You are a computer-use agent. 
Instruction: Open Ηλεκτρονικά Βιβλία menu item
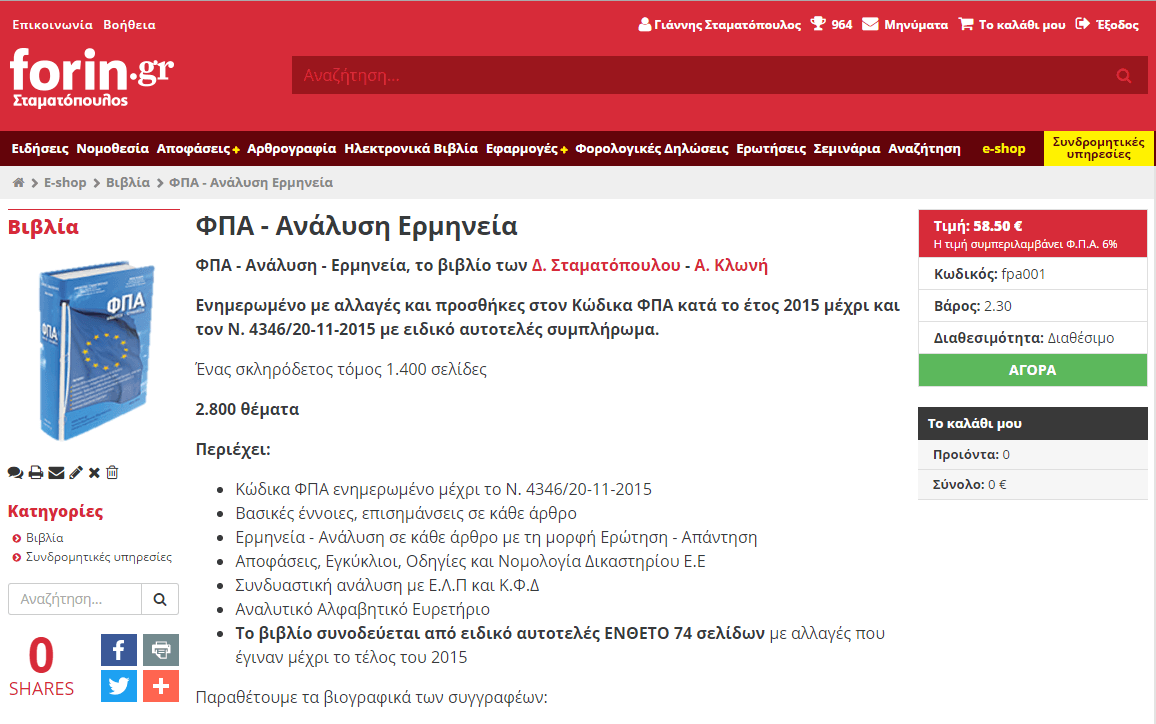point(411,148)
